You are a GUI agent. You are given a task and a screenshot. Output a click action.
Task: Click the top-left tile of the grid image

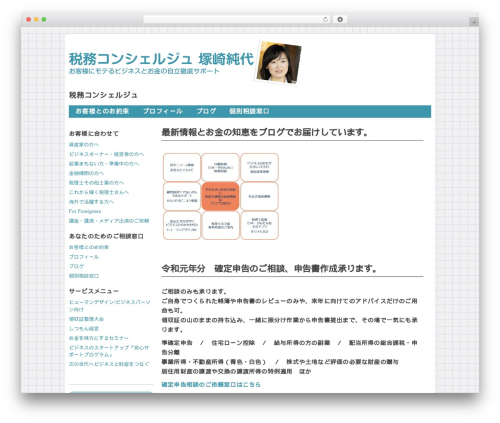[x=182, y=167]
